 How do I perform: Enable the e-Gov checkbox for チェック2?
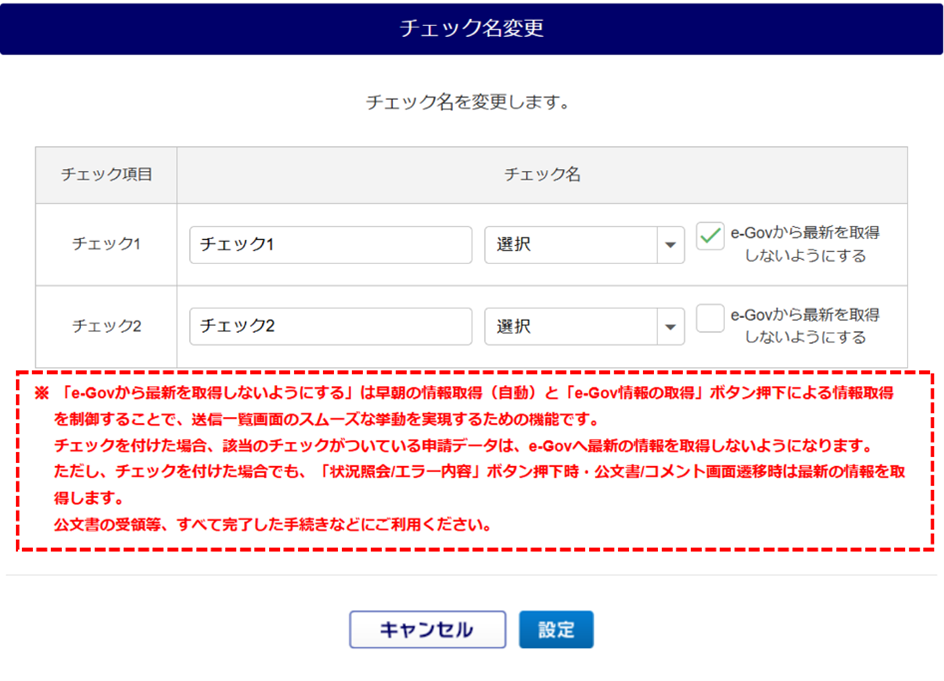(x=710, y=318)
